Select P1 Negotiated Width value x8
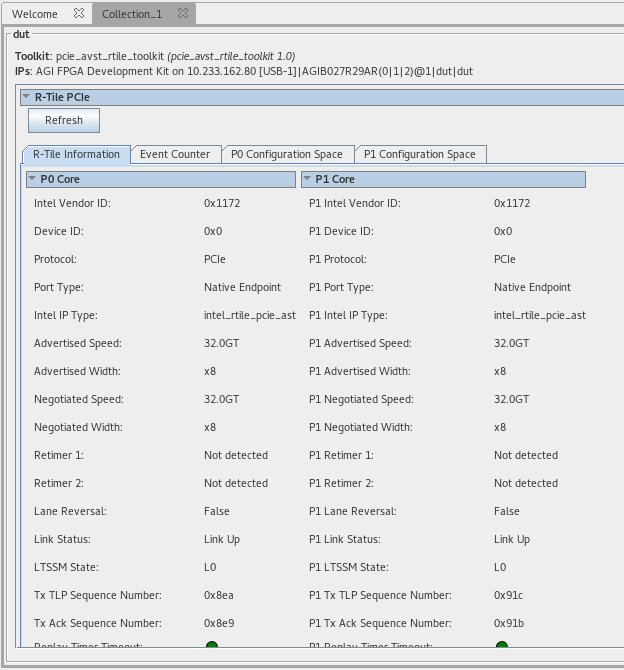Screen dimensions: 624x670 [500, 427]
